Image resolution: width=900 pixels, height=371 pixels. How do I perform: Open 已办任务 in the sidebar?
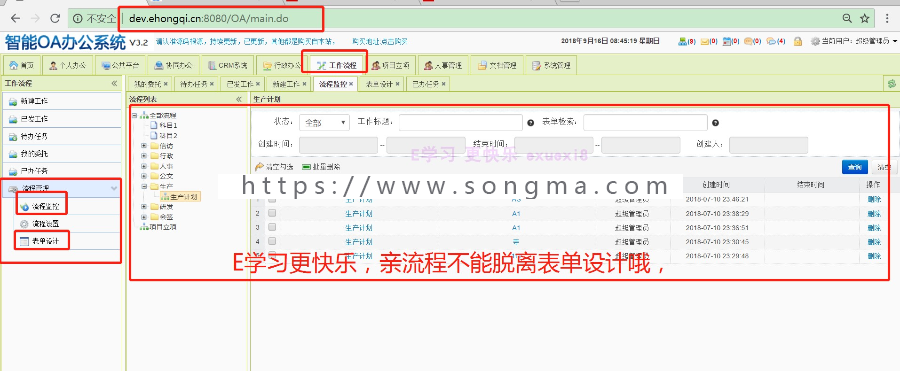pos(61,171)
